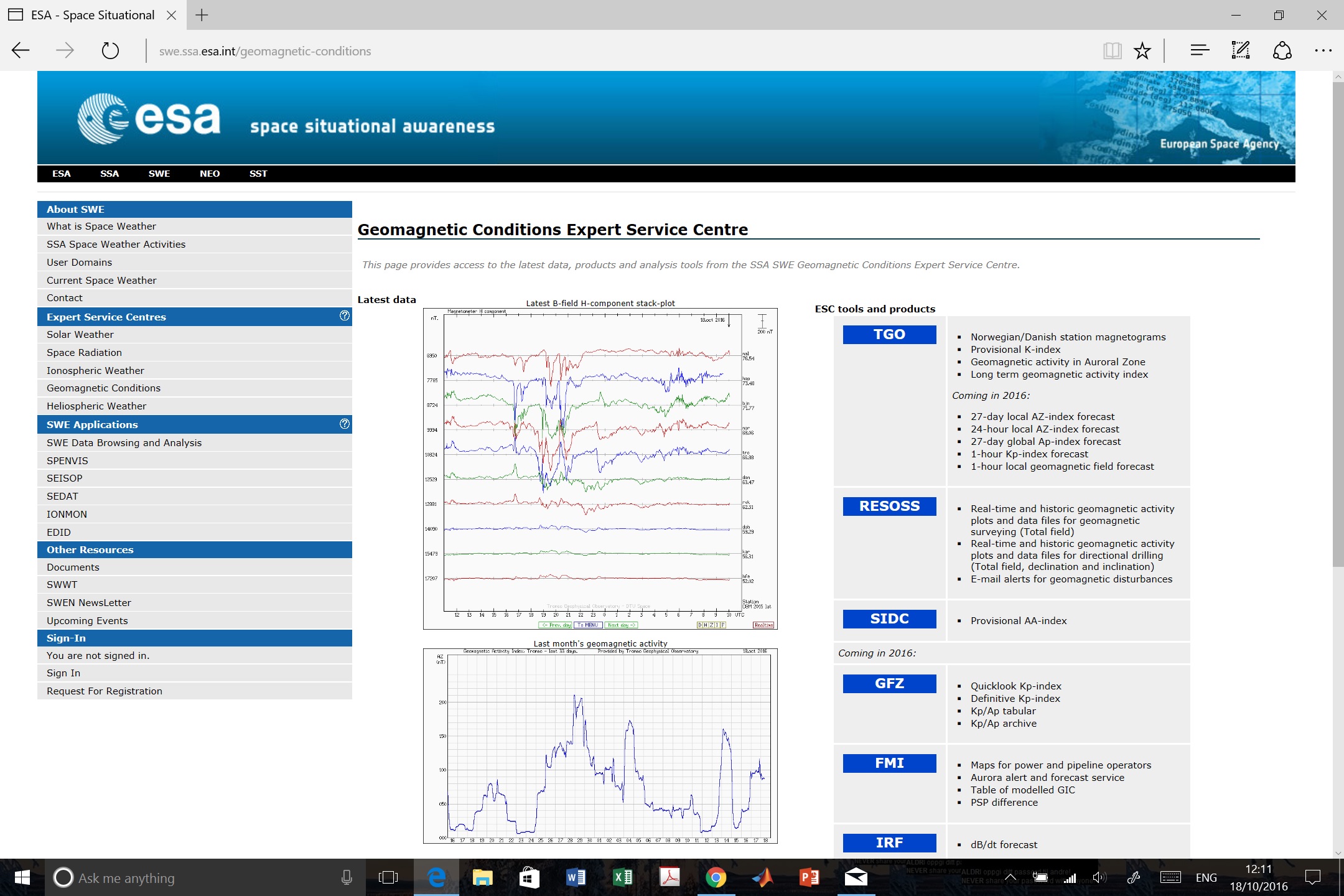Show hidden system tray icons chevron
Viewport: 1344px width, 896px height.
(1010, 877)
